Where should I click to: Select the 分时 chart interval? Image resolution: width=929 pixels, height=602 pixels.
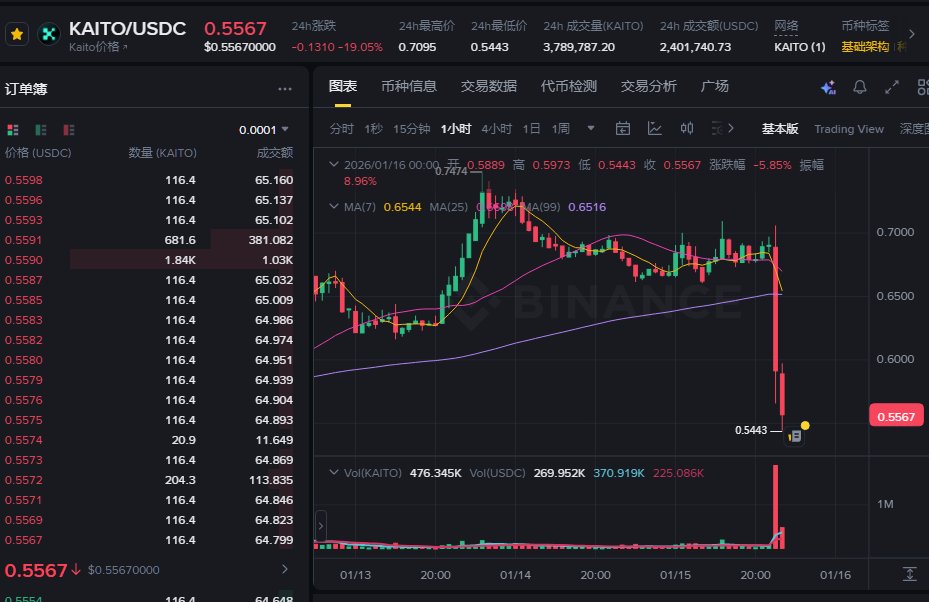[341, 129]
